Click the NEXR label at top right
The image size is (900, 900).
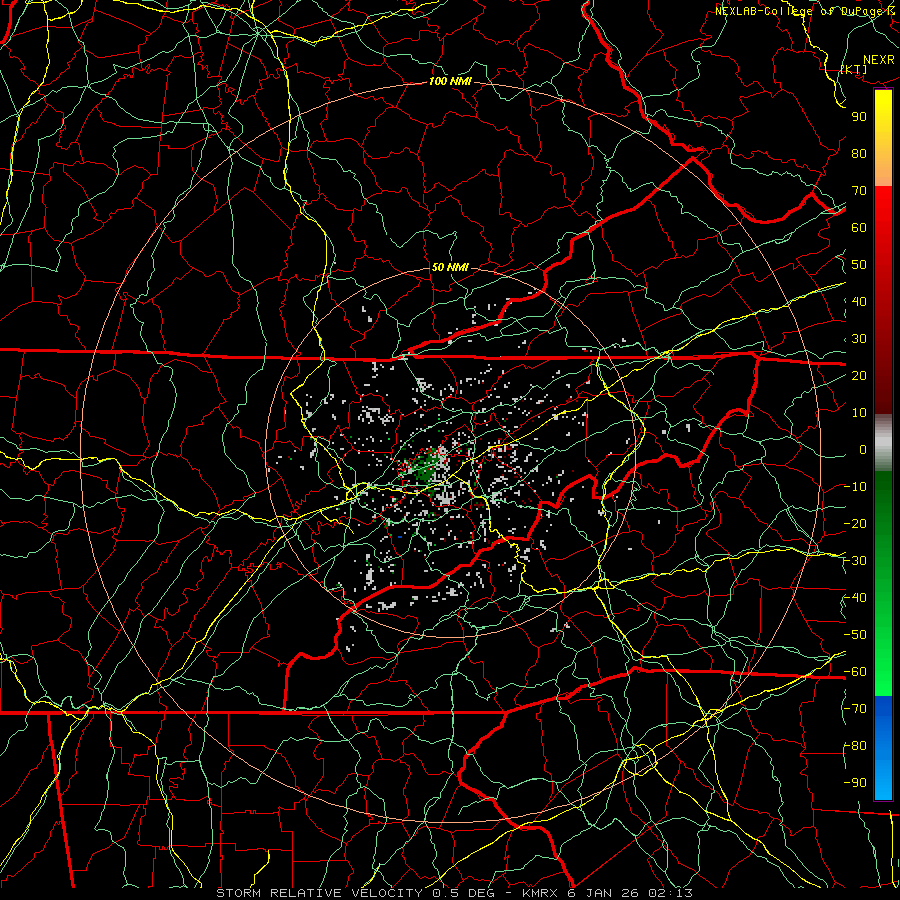point(879,60)
